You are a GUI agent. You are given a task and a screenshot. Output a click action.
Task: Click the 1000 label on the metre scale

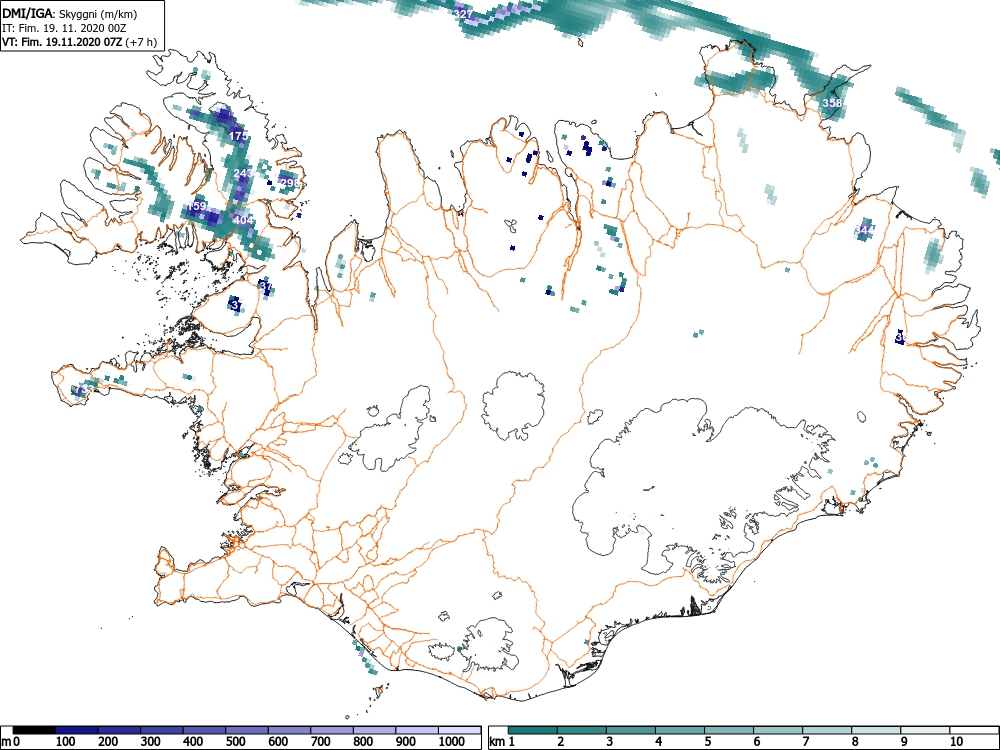click(452, 742)
